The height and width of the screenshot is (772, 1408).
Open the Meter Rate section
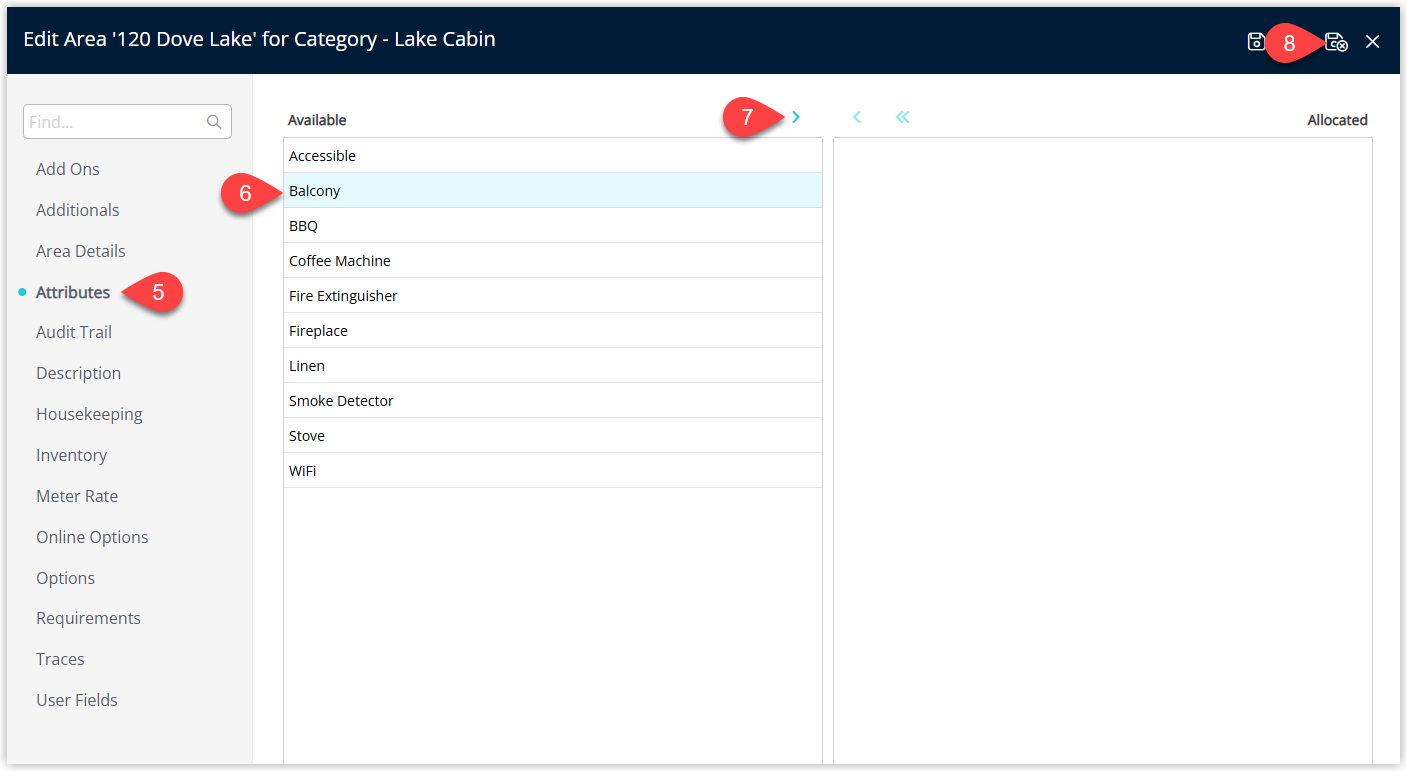(77, 496)
